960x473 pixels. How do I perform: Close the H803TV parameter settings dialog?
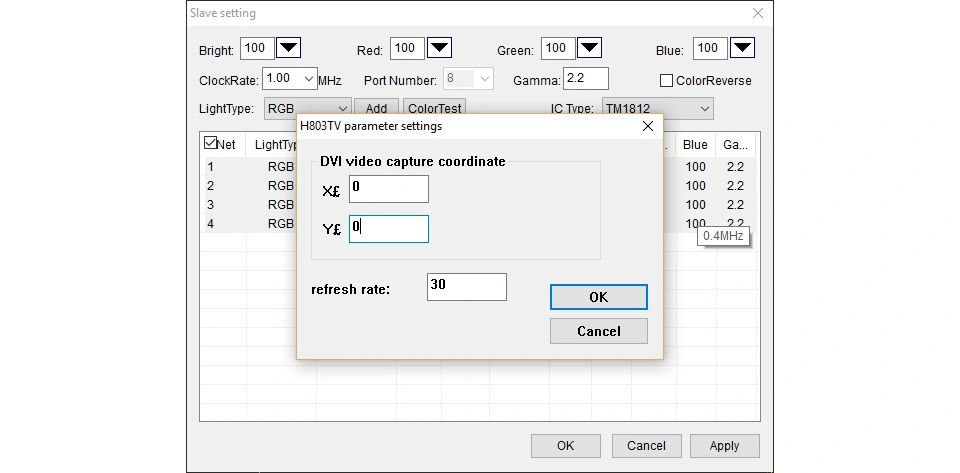pyautogui.click(x=648, y=126)
